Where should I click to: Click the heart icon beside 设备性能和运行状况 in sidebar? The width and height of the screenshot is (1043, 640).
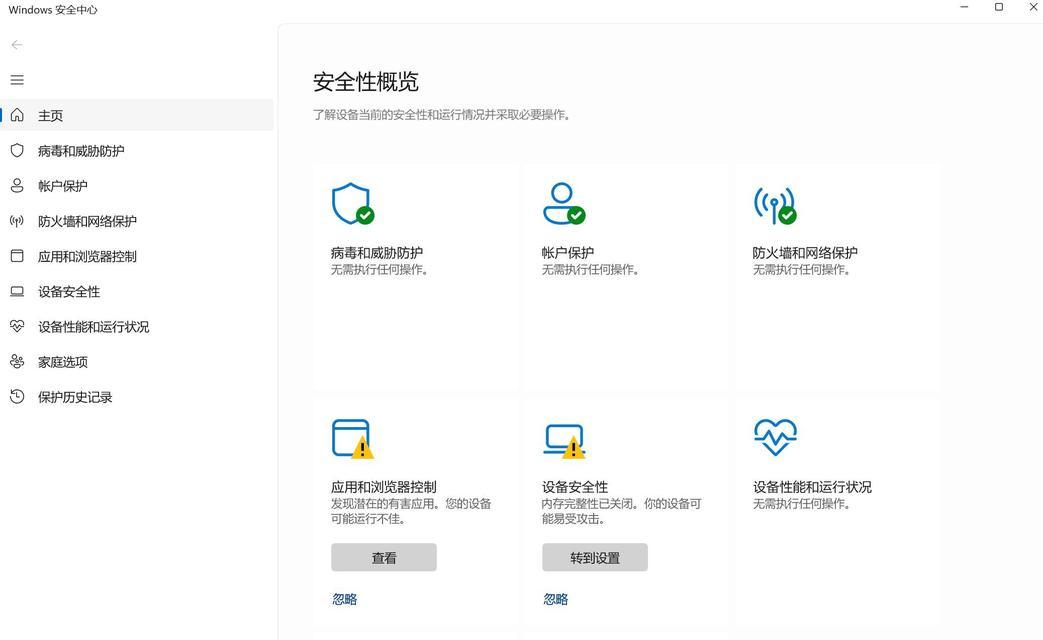[x=17, y=326]
